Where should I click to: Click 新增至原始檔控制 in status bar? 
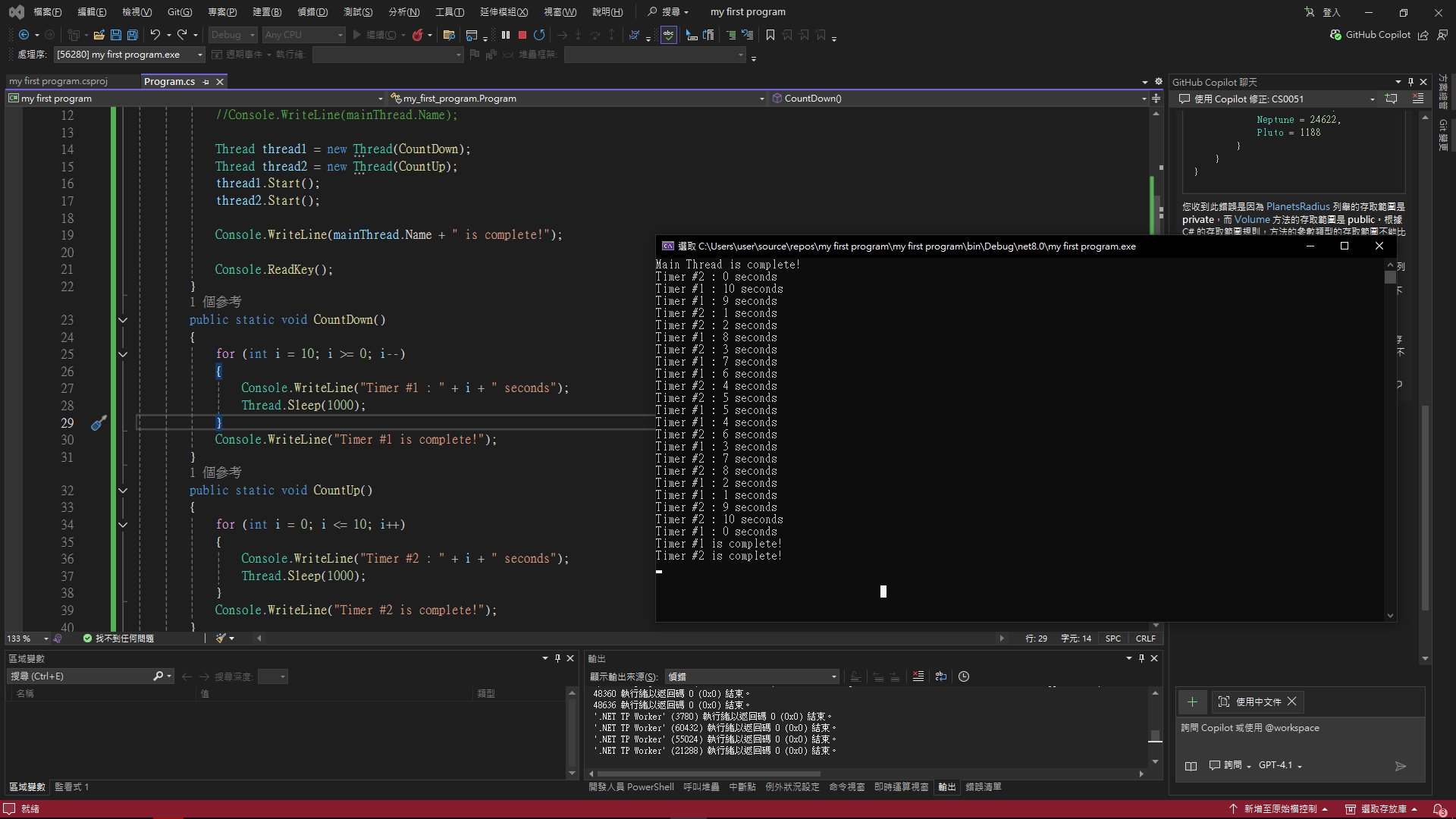pos(1279,809)
